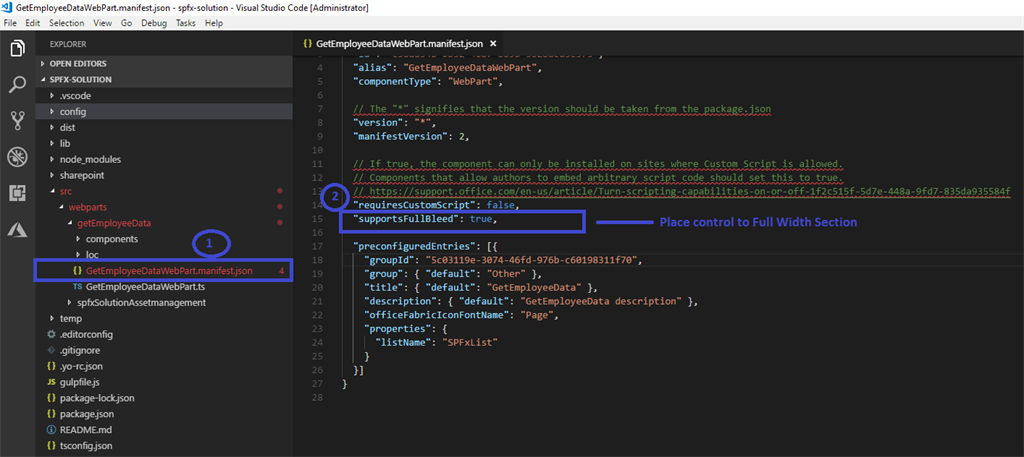Image resolution: width=1024 pixels, height=457 pixels.
Task: Open the Explorer view in activity bar
Action: (18, 48)
